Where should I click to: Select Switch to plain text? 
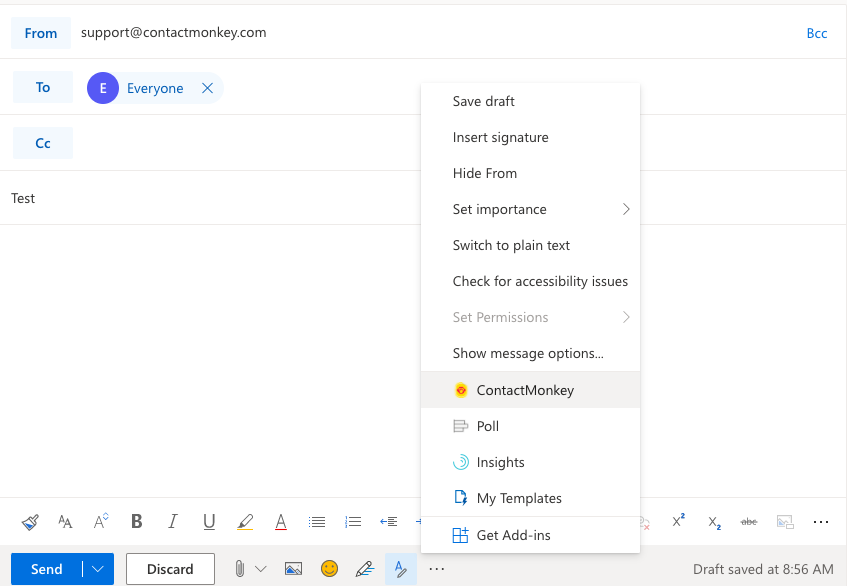point(530,245)
